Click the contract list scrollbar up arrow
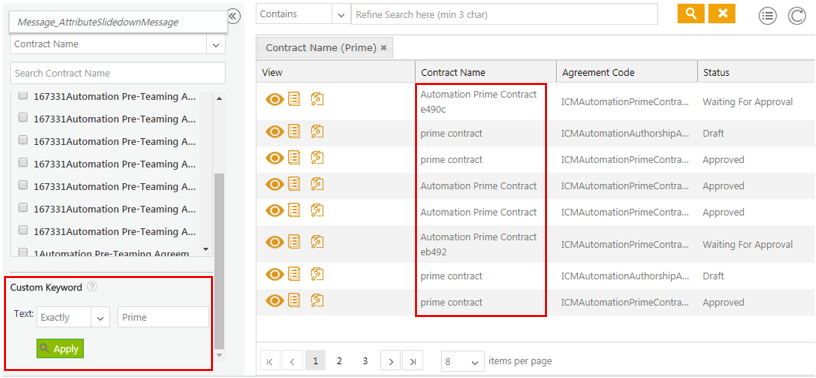 pos(219,98)
